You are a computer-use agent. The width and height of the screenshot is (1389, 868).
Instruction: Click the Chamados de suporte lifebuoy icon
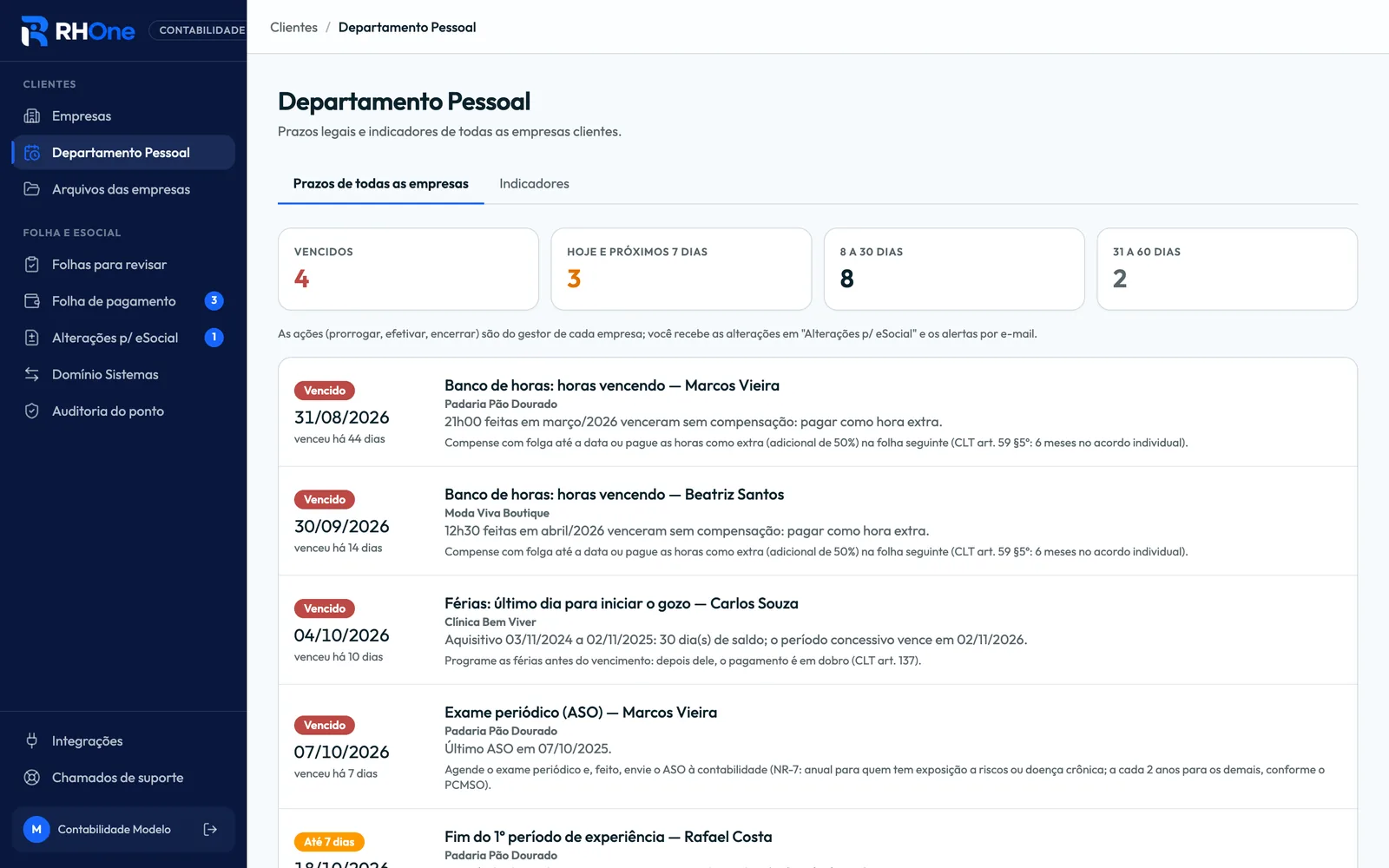click(x=32, y=778)
